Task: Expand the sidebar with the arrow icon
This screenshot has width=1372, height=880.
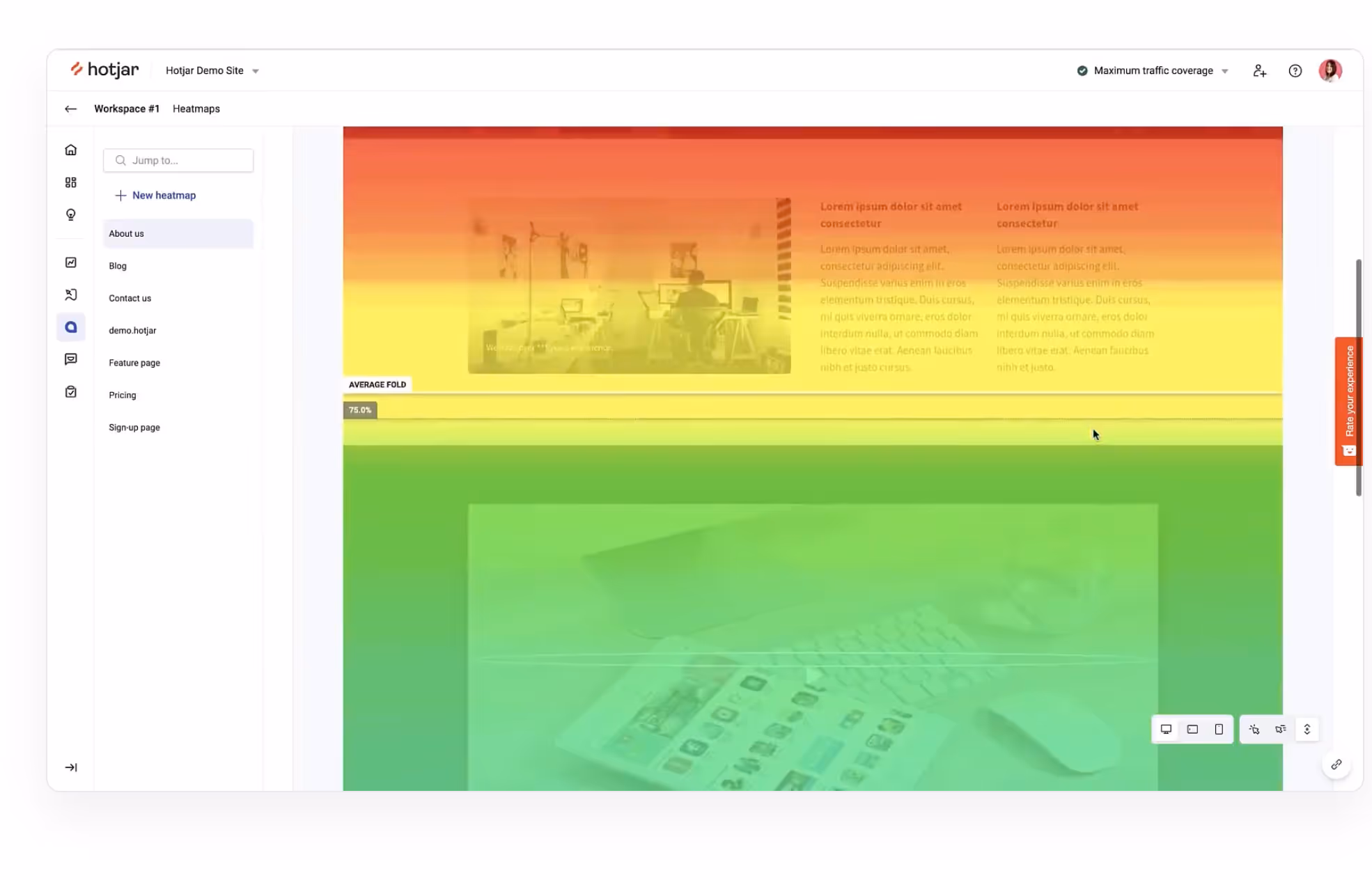Action: click(71, 767)
